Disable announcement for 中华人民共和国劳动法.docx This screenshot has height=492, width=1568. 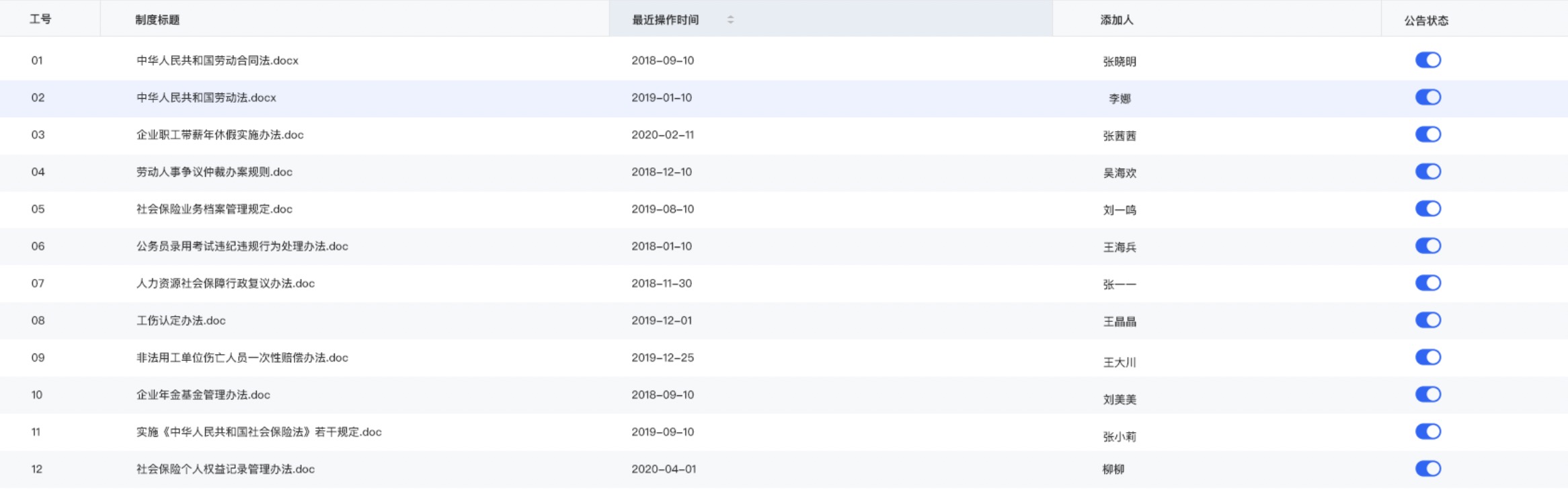1427,97
